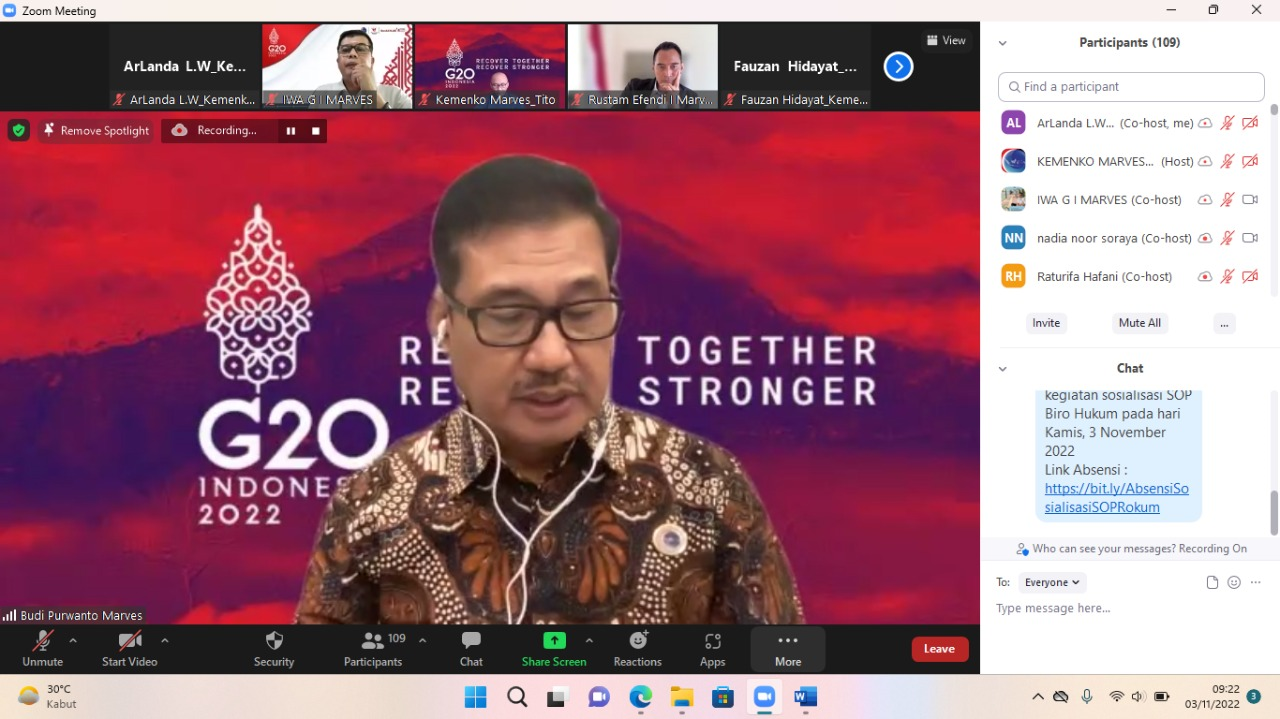This screenshot has height=719, width=1280.
Task: Click the green encryption shield icon
Action: coord(18,130)
